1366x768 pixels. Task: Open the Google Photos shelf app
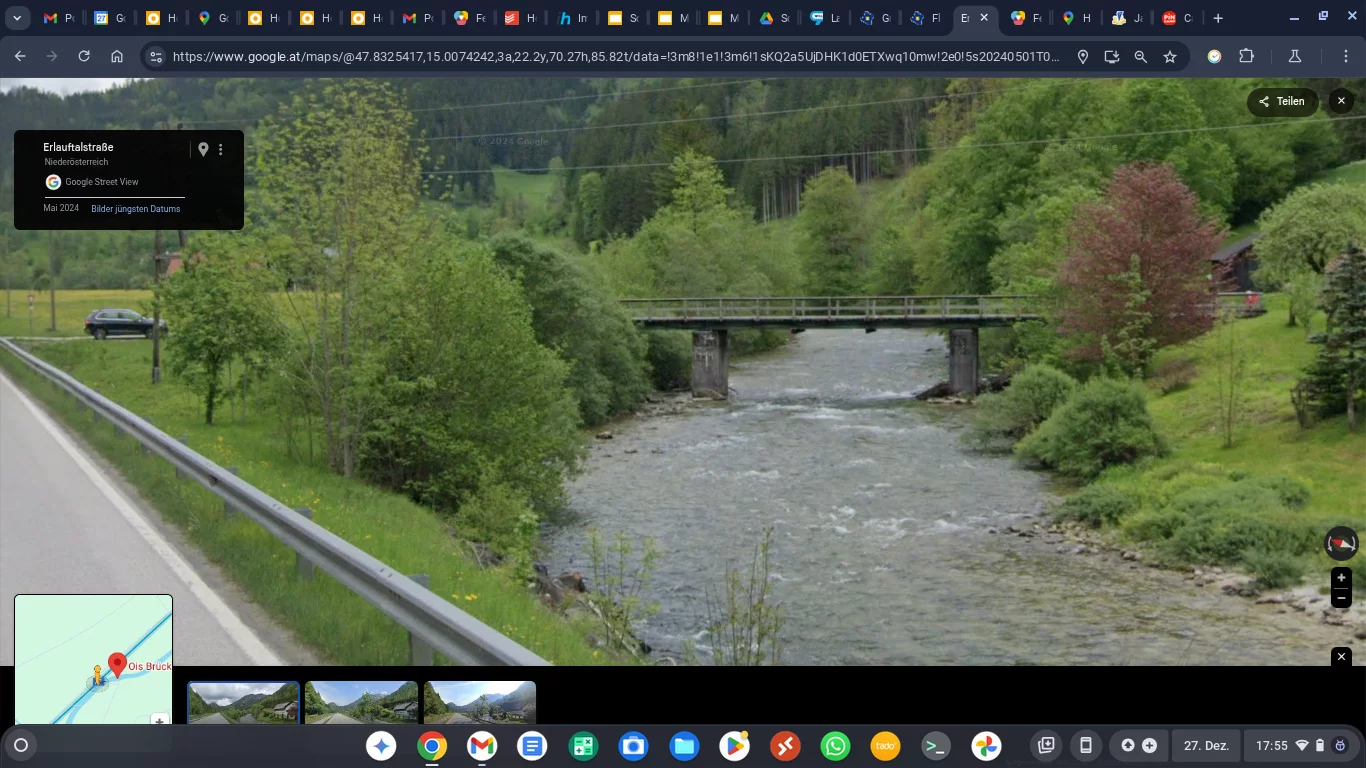coord(986,746)
